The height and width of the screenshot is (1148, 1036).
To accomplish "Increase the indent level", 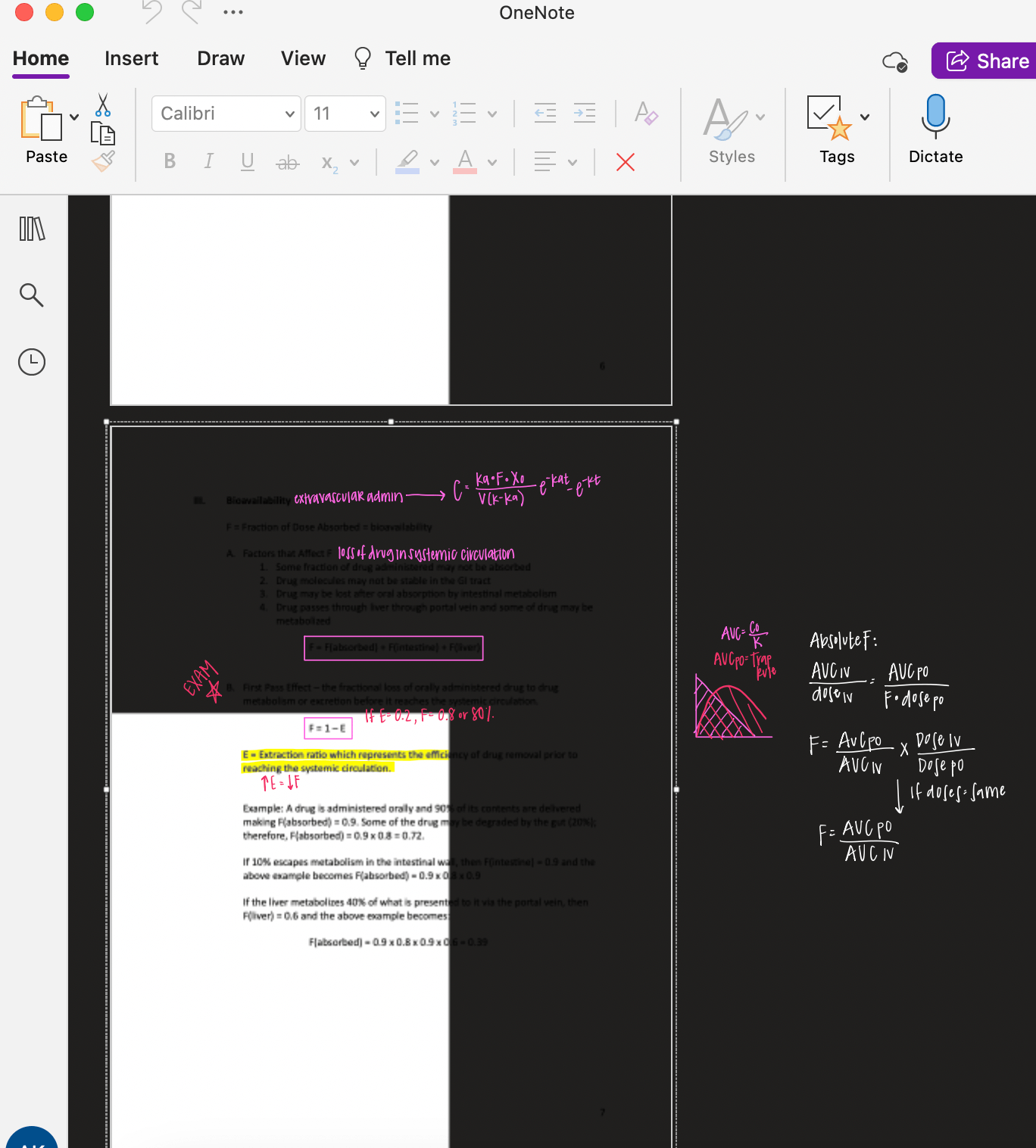I will 585,114.
